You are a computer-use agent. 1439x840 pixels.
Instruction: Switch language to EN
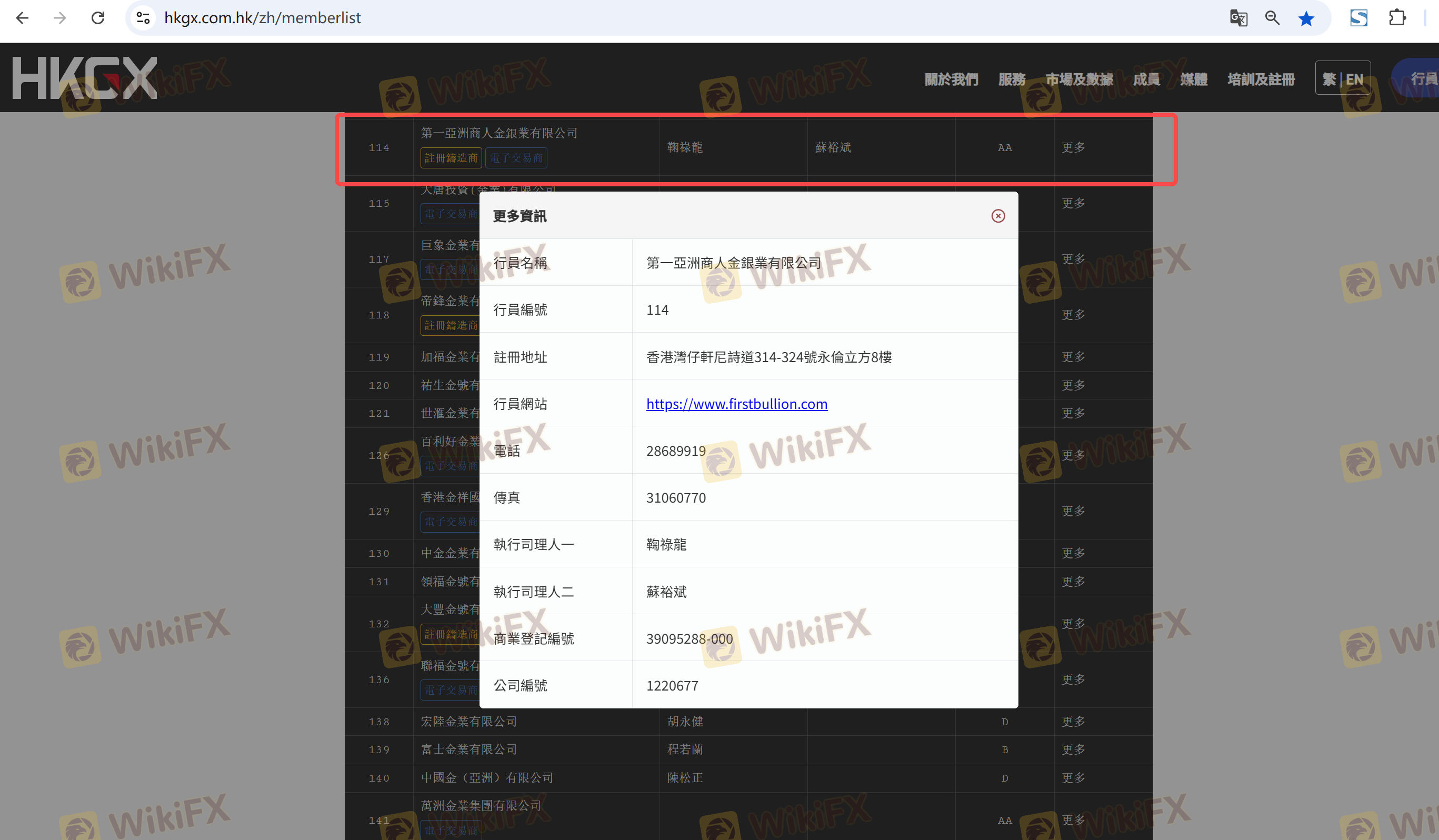click(x=1354, y=79)
